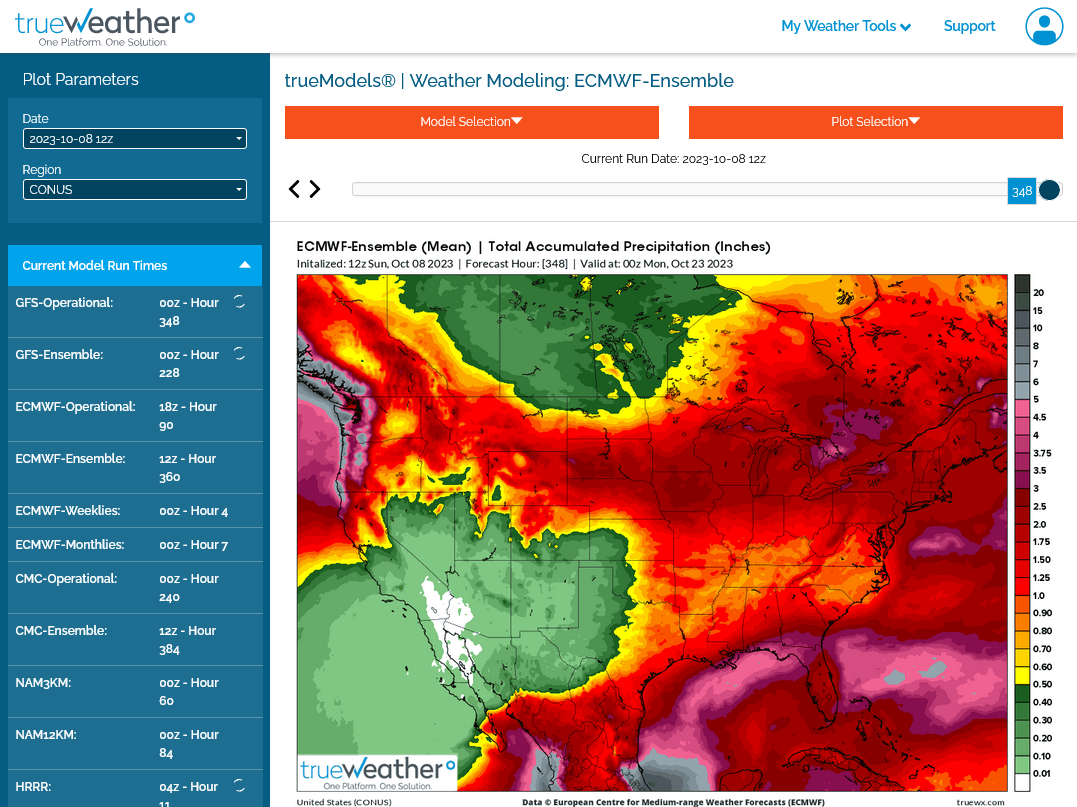The width and height of the screenshot is (1077, 807).
Task: Click GFS-Ensemble refresh spinner icon
Action: coord(239,354)
